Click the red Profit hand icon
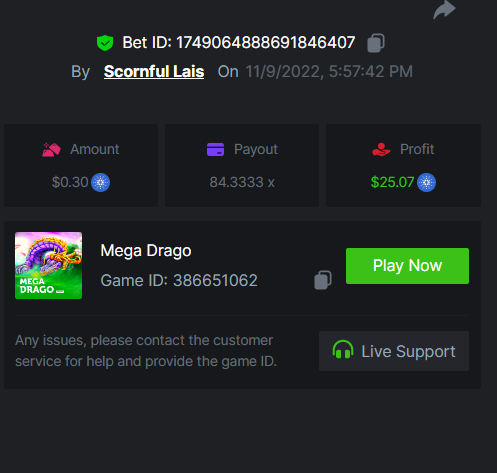Screen dimensions: 497x473 coord(381,149)
